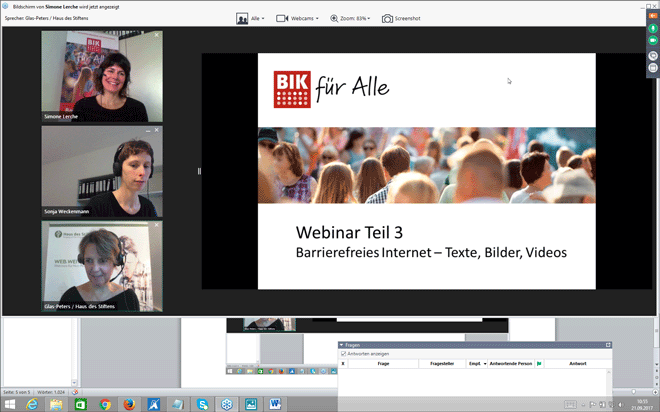Screen dimensions: 660x412
Task: Open the photo viewer taskbar icon
Action: (x=251, y=404)
